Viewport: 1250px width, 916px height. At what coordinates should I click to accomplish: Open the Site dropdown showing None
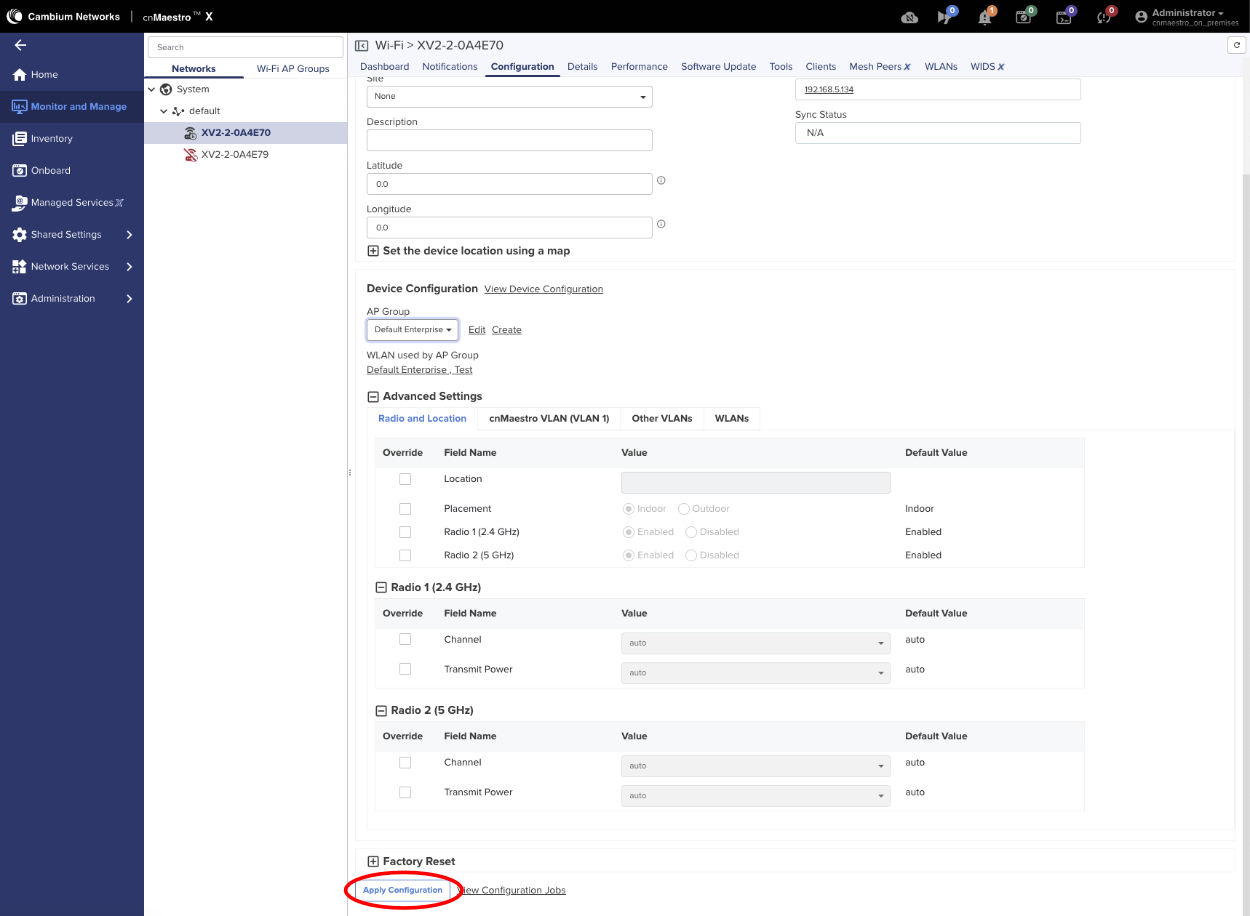point(509,97)
